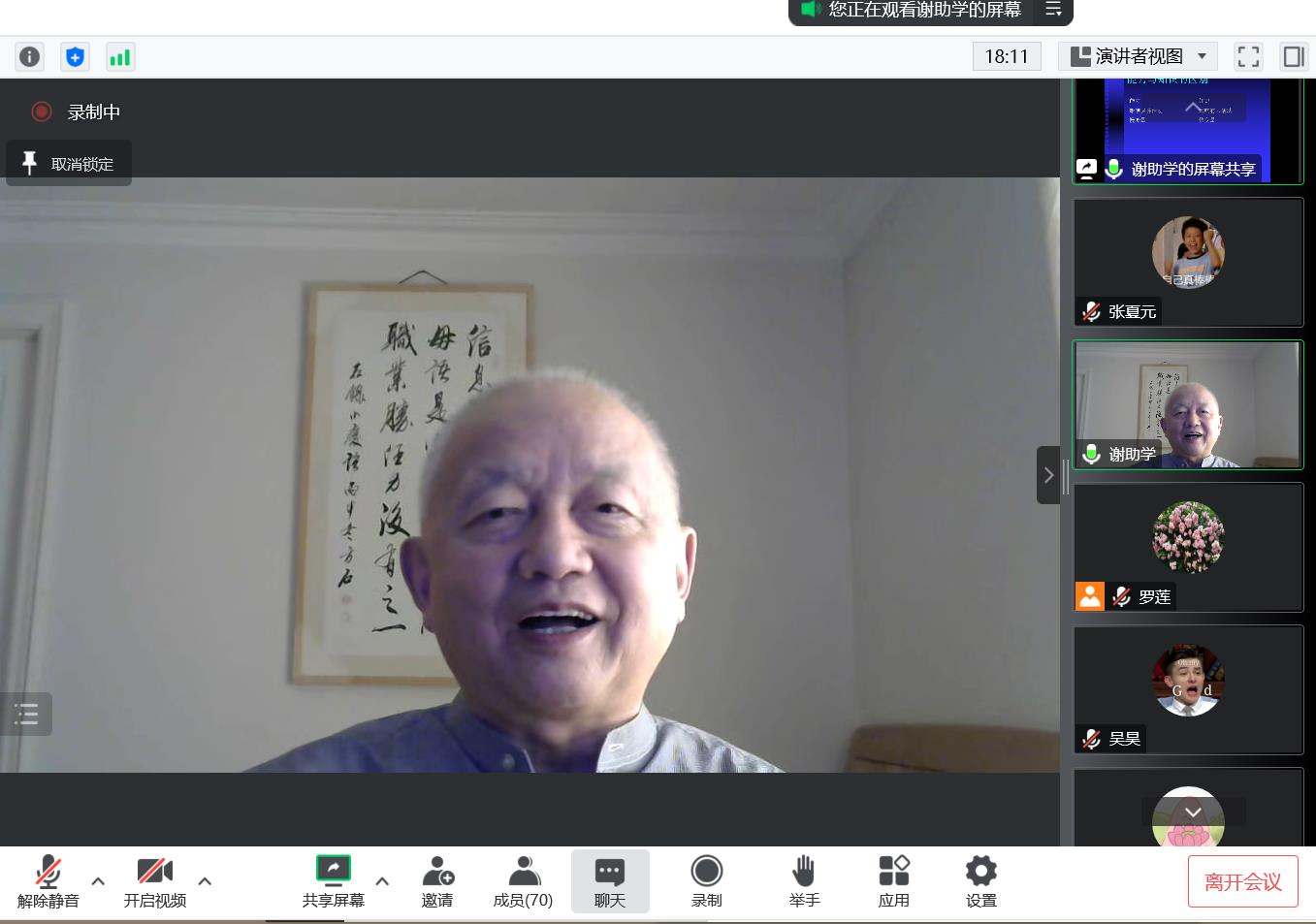
Task: Open the 邀请 invite icon
Action: 437,881
